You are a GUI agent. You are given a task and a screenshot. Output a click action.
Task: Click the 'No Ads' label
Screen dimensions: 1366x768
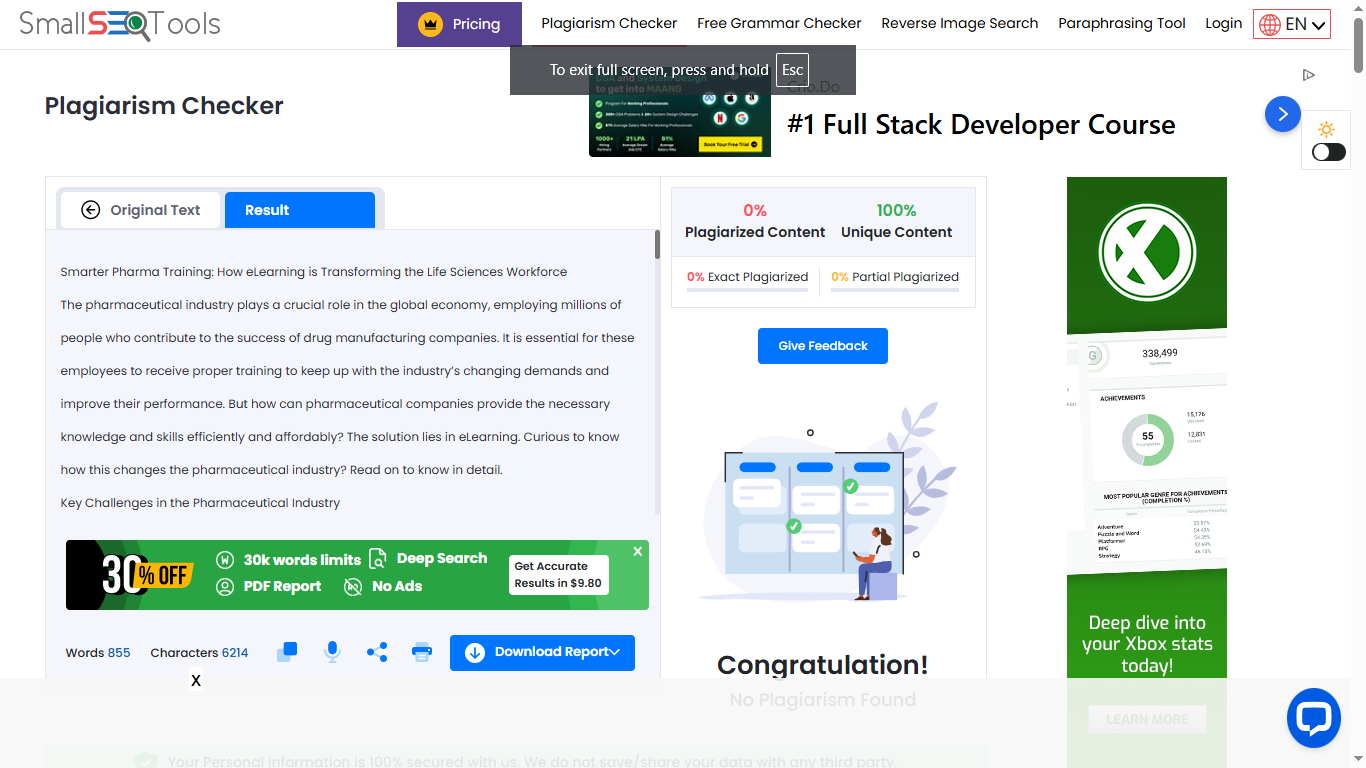click(397, 586)
